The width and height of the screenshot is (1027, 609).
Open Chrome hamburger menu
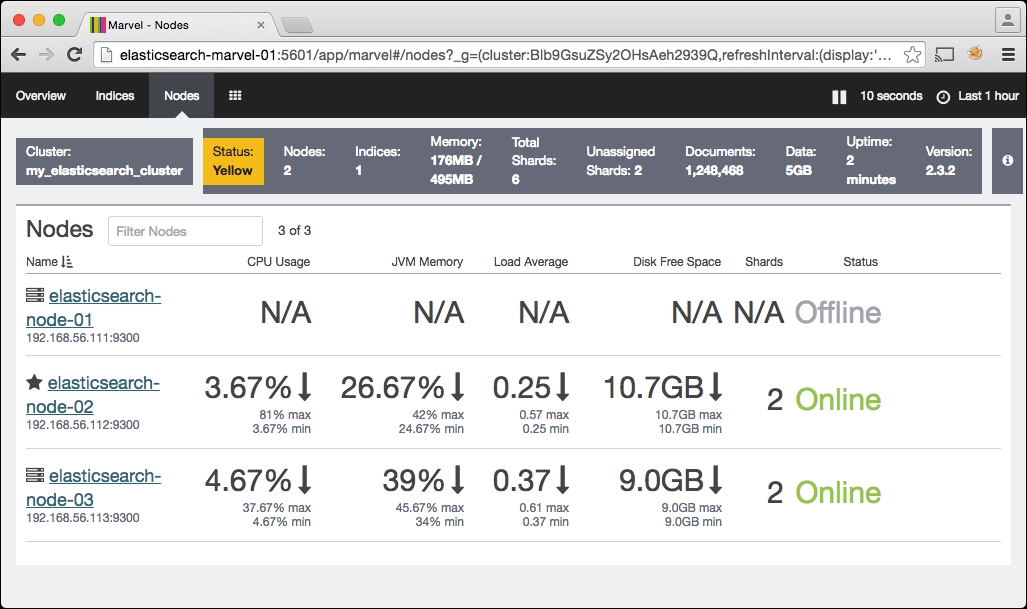[x=1009, y=54]
